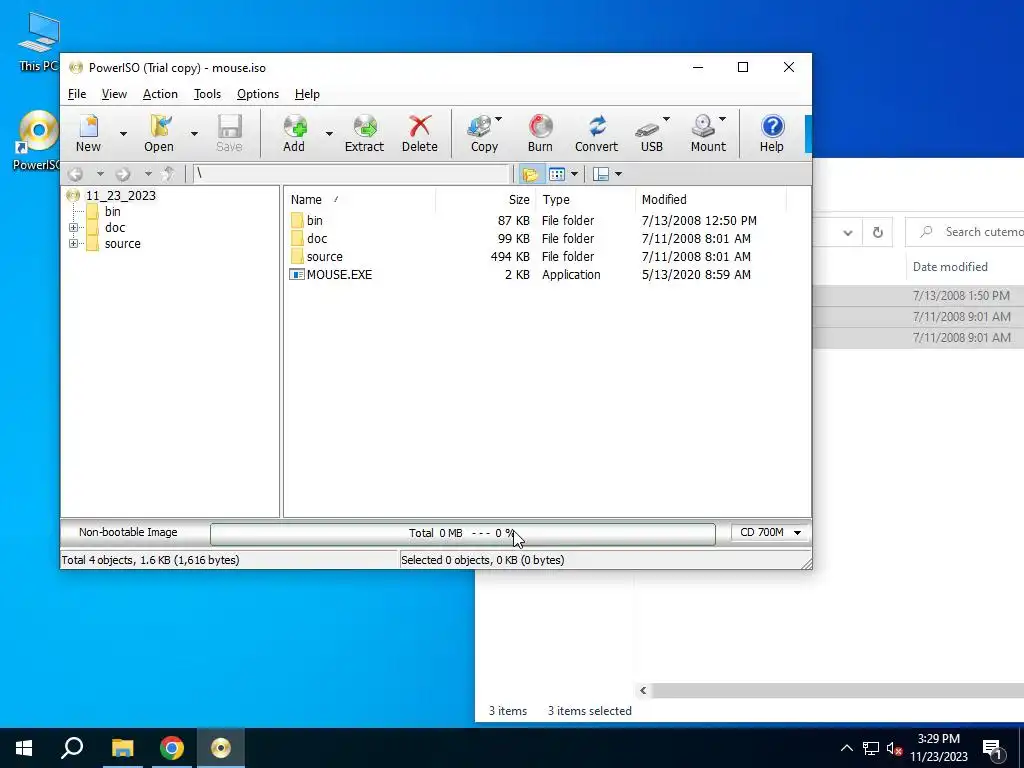Click Explorer's horizontal scrollbar left arrow
Image resolution: width=1024 pixels, height=768 pixels.
coord(643,690)
